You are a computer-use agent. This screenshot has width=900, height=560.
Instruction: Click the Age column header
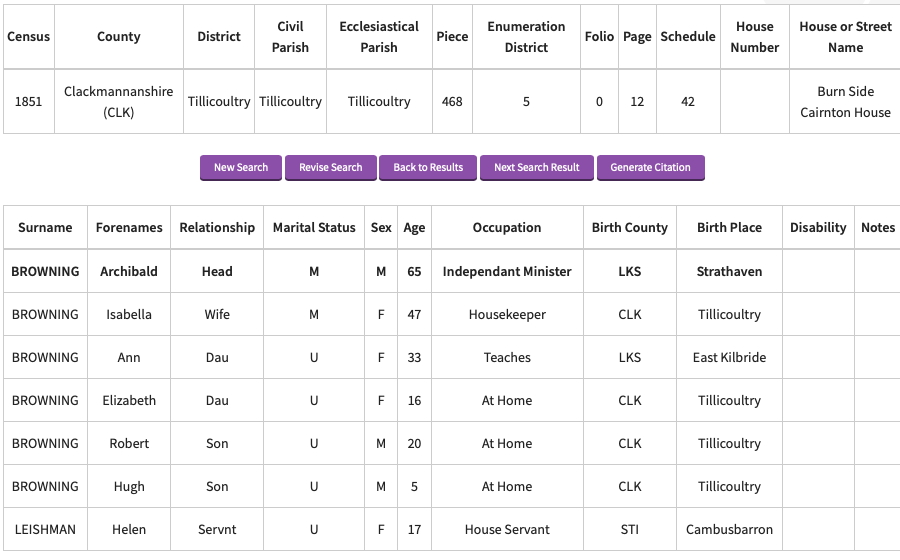(x=414, y=227)
